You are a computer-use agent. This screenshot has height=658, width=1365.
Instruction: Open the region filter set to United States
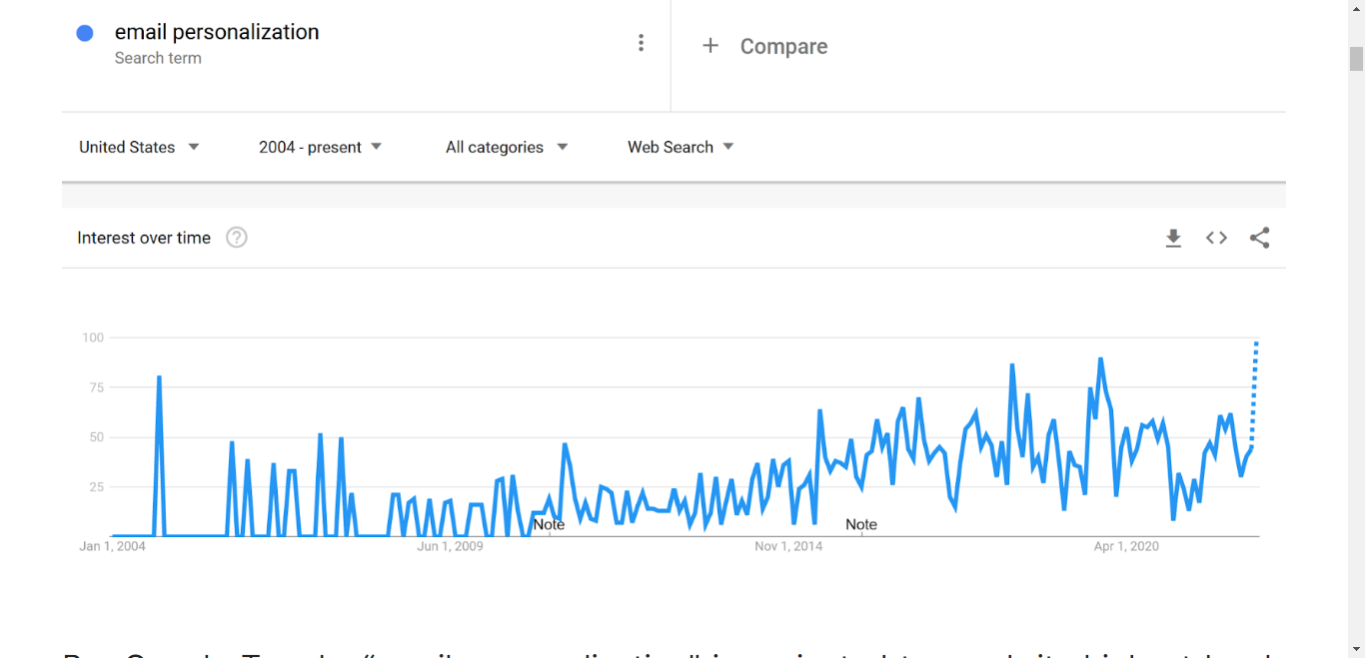[127, 147]
